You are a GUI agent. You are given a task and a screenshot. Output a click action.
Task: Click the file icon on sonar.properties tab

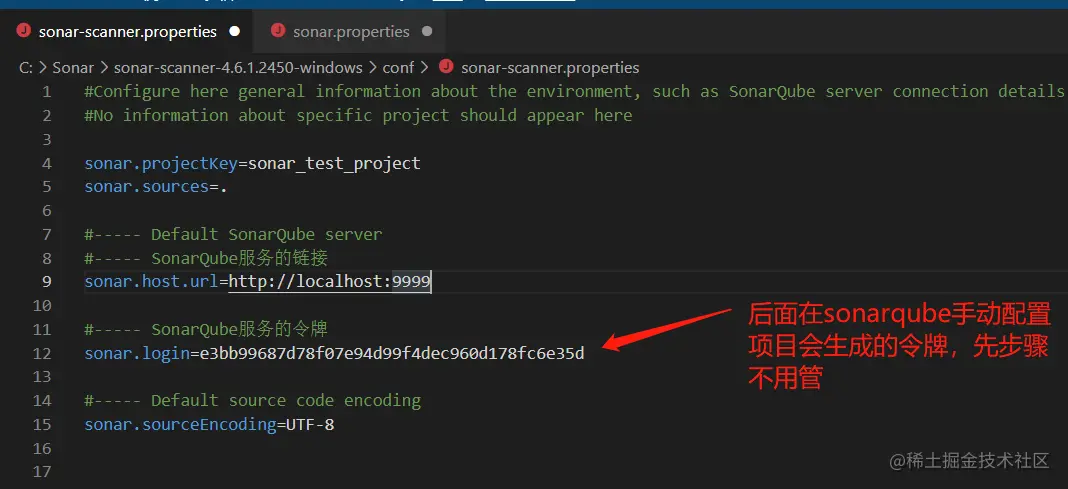click(278, 31)
